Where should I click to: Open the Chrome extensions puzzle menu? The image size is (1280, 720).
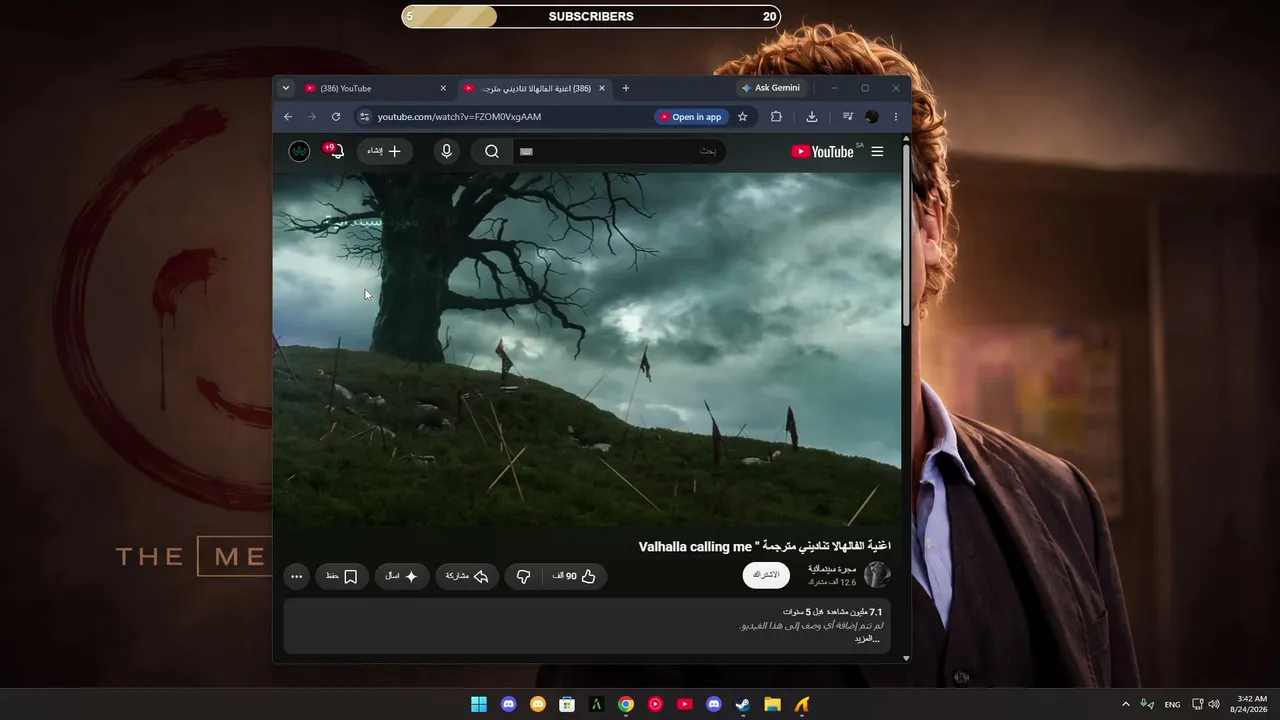[776, 117]
